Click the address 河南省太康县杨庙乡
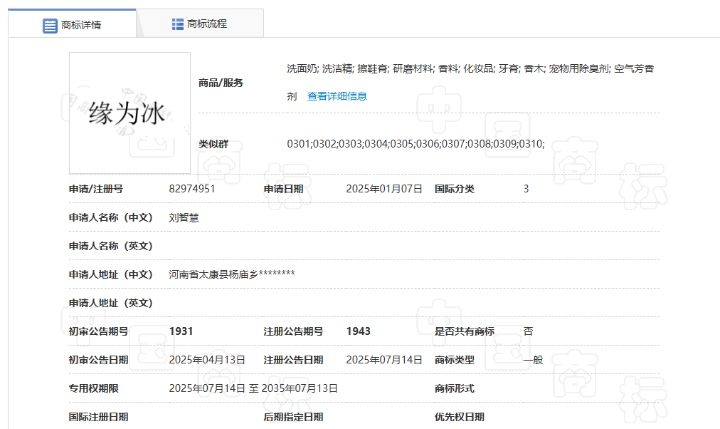This screenshot has width=720, height=429. pyautogui.click(x=231, y=274)
